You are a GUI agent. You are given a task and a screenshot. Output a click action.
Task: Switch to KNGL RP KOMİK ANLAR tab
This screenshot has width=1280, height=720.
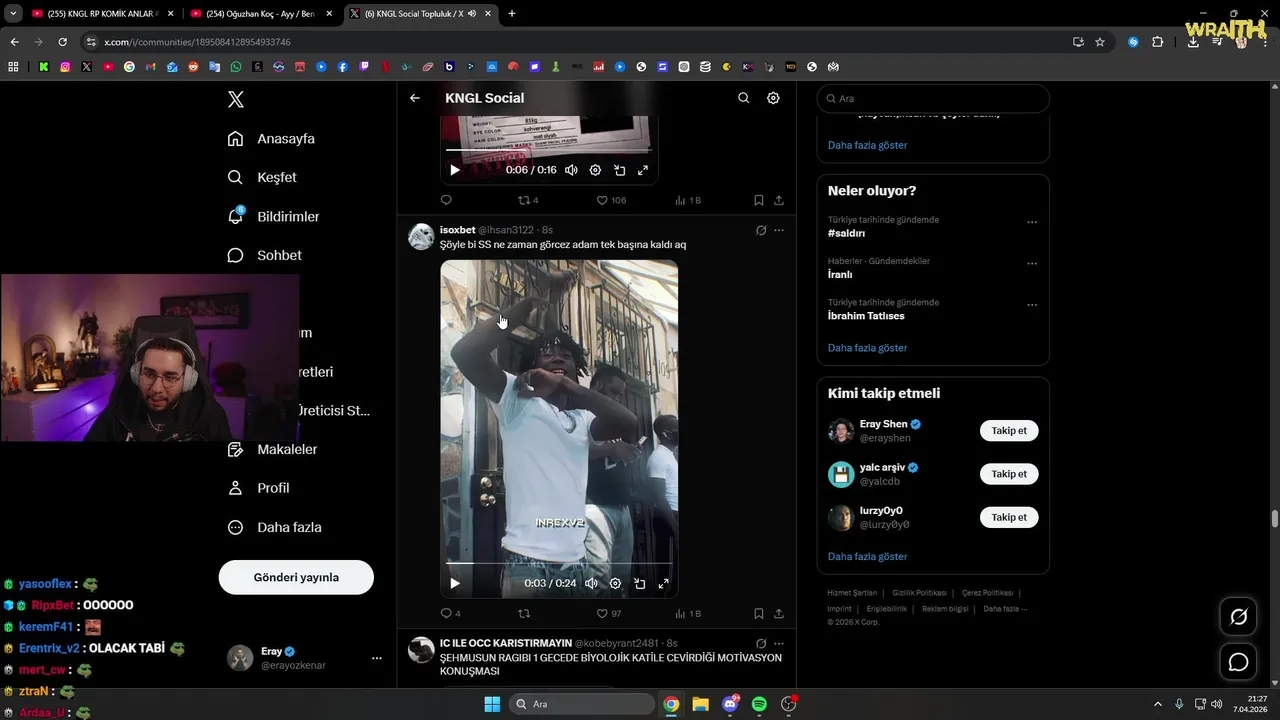pos(101,14)
